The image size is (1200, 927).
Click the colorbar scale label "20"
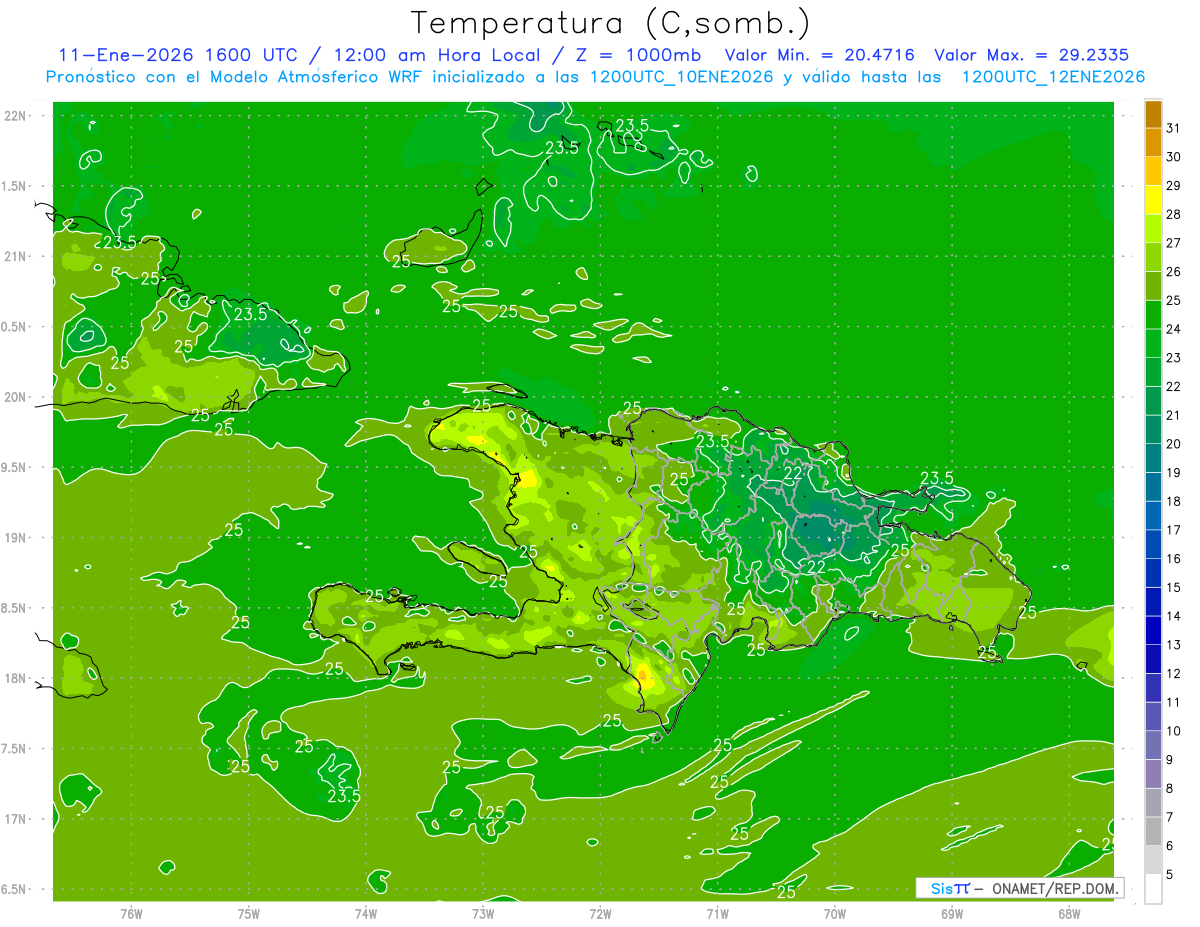[1174, 444]
